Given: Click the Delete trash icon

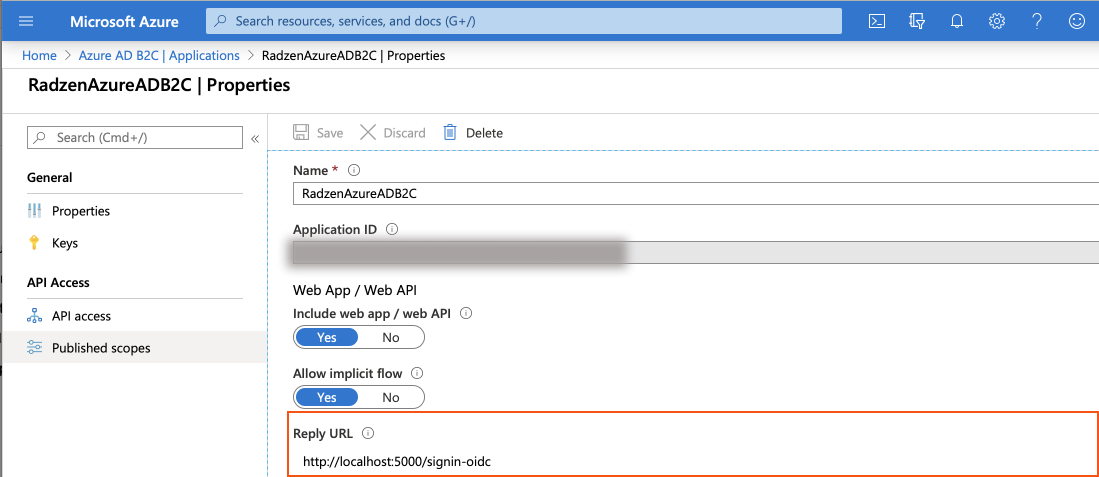Looking at the screenshot, I should click(450, 132).
